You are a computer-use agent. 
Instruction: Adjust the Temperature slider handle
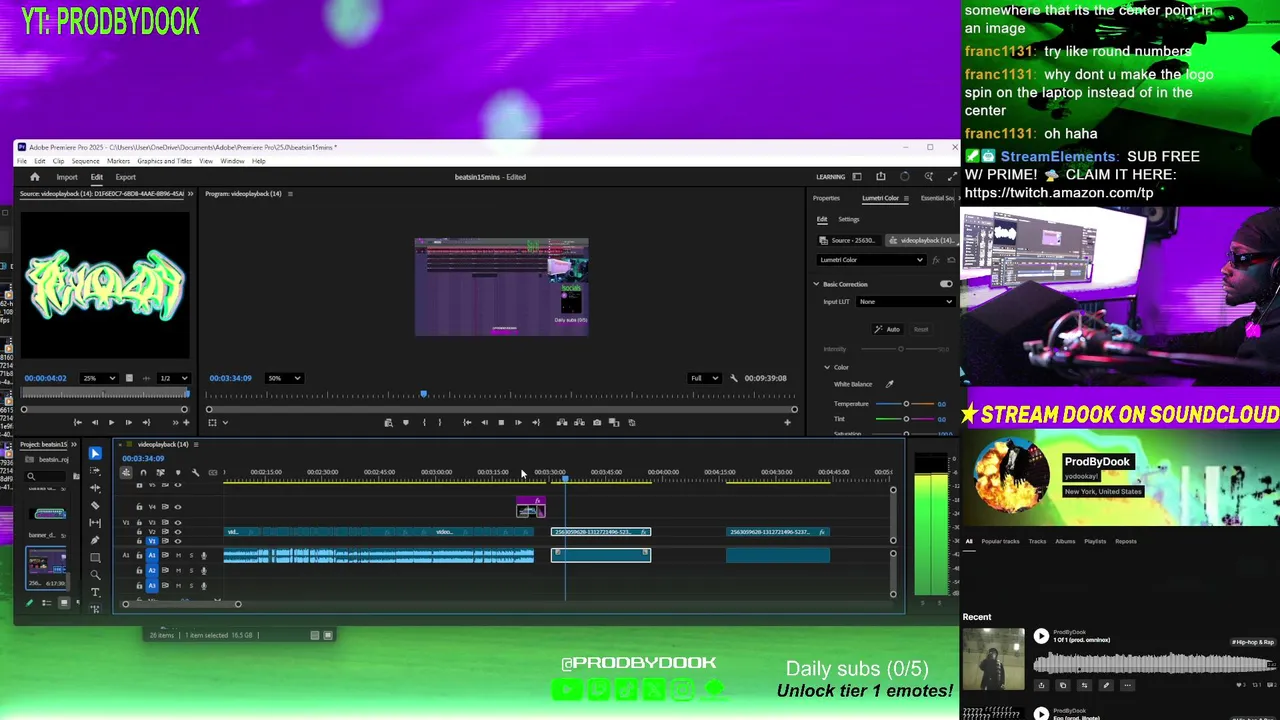click(906, 404)
